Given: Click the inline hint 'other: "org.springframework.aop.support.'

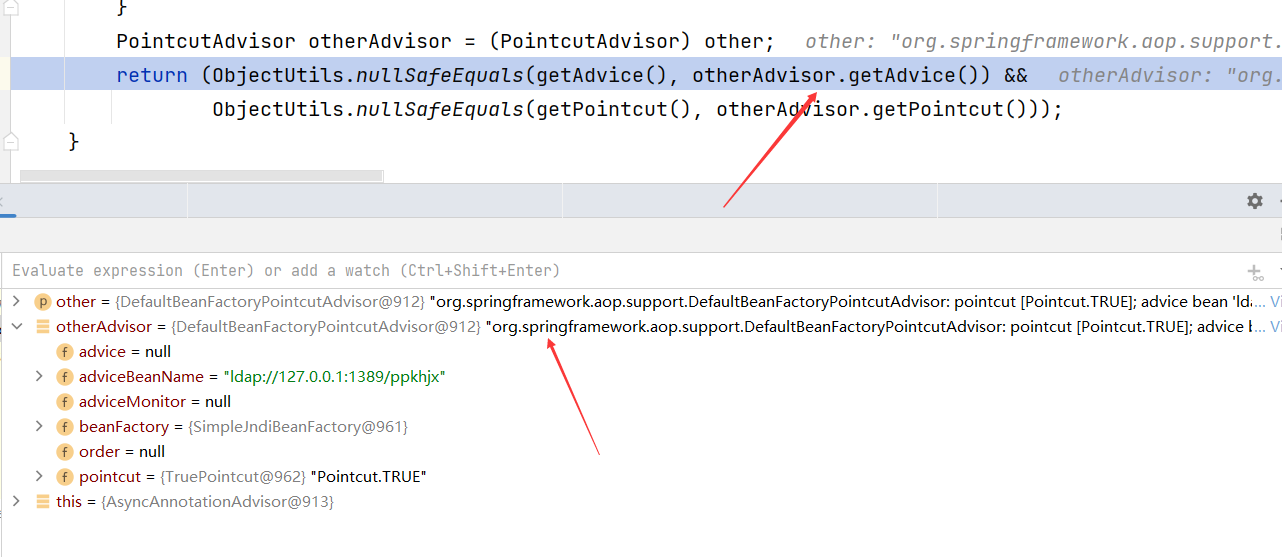Looking at the screenshot, I should coord(1043,42).
